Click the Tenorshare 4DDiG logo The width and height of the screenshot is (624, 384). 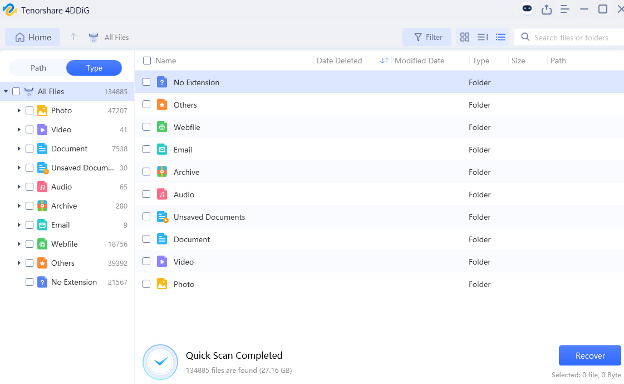point(10,10)
